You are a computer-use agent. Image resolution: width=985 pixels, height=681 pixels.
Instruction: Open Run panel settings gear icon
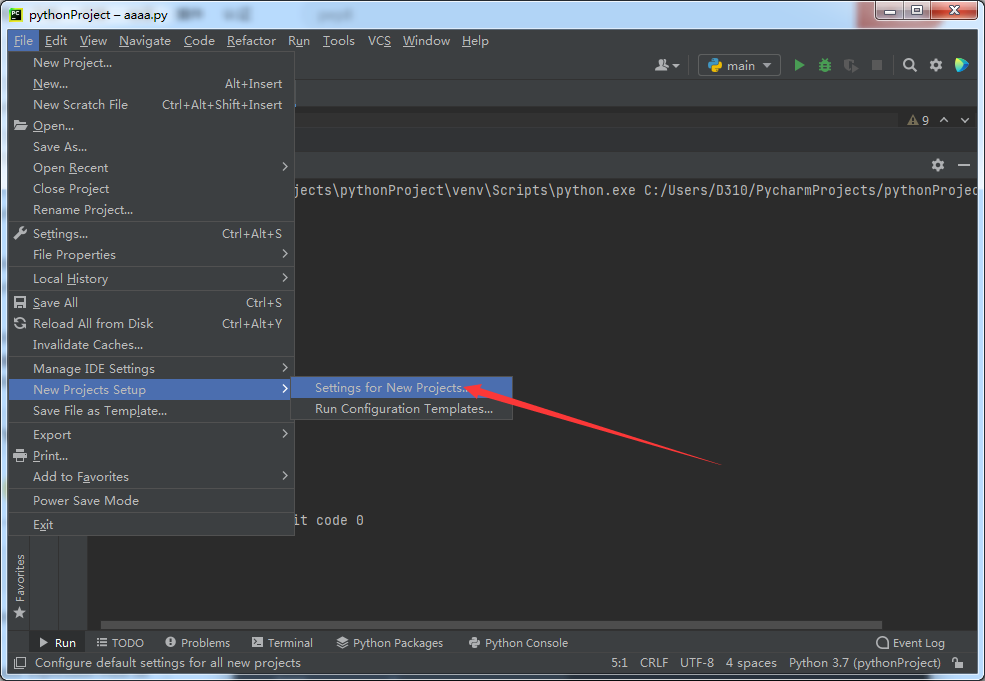coord(938,165)
